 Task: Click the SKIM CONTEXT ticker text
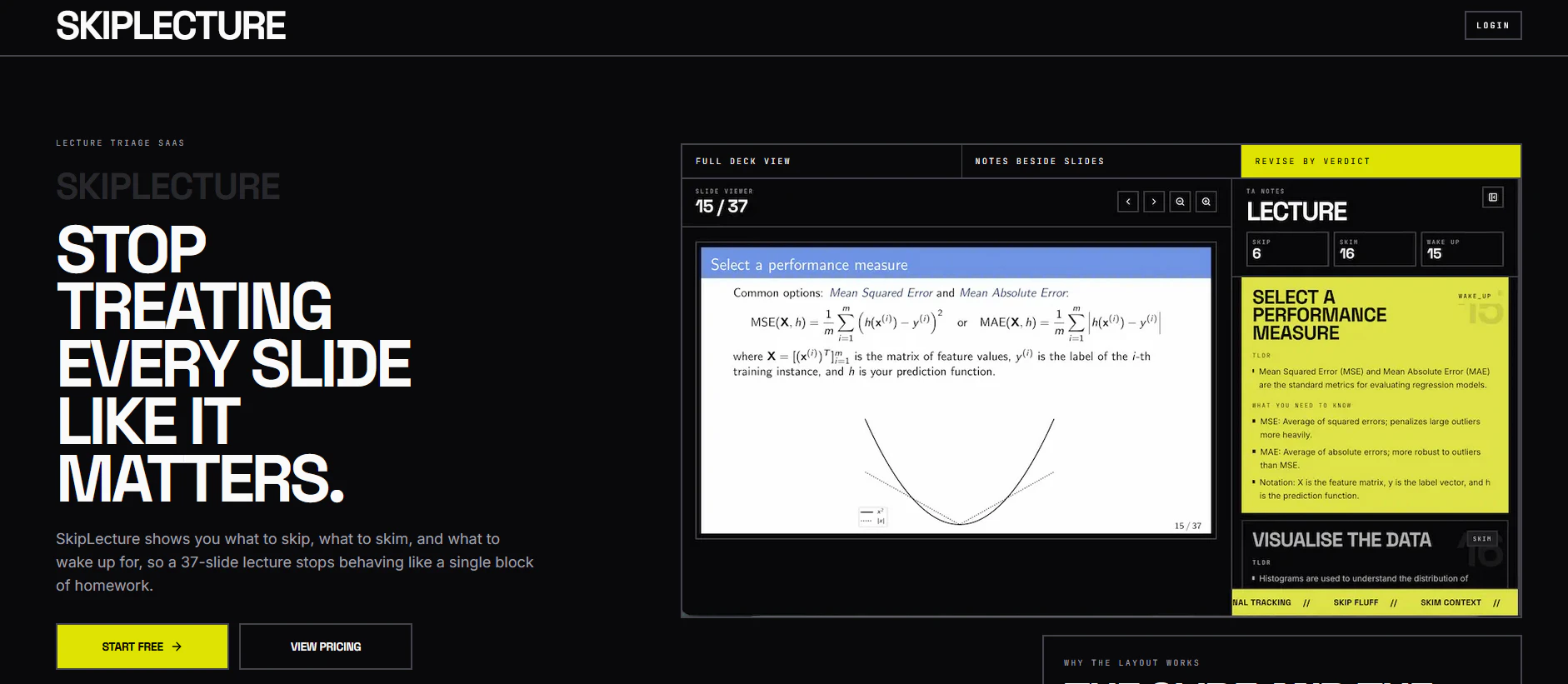(1451, 602)
